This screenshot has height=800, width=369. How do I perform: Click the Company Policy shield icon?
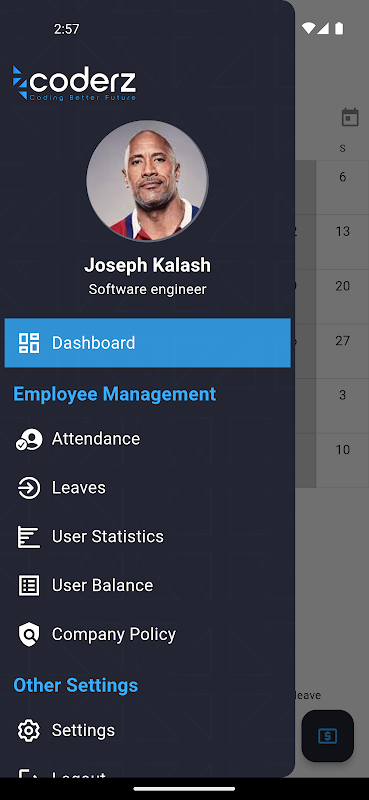(x=29, y=634)
